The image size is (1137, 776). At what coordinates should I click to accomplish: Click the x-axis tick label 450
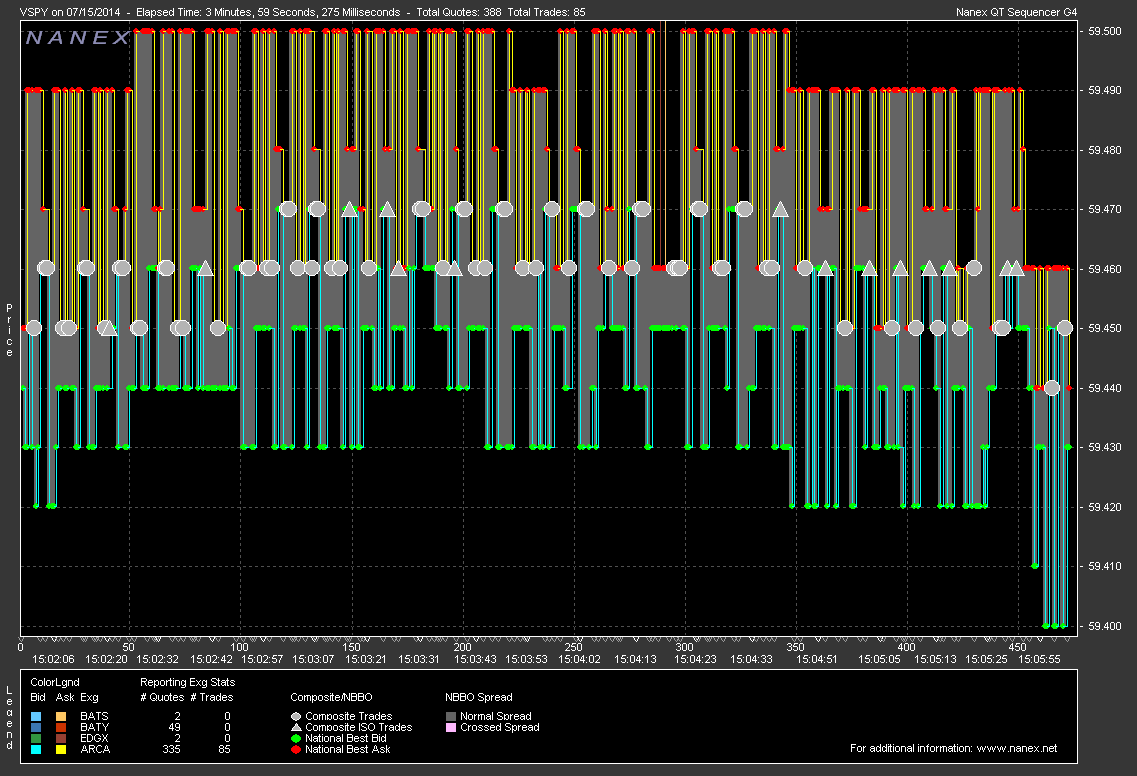point(1017,647)
